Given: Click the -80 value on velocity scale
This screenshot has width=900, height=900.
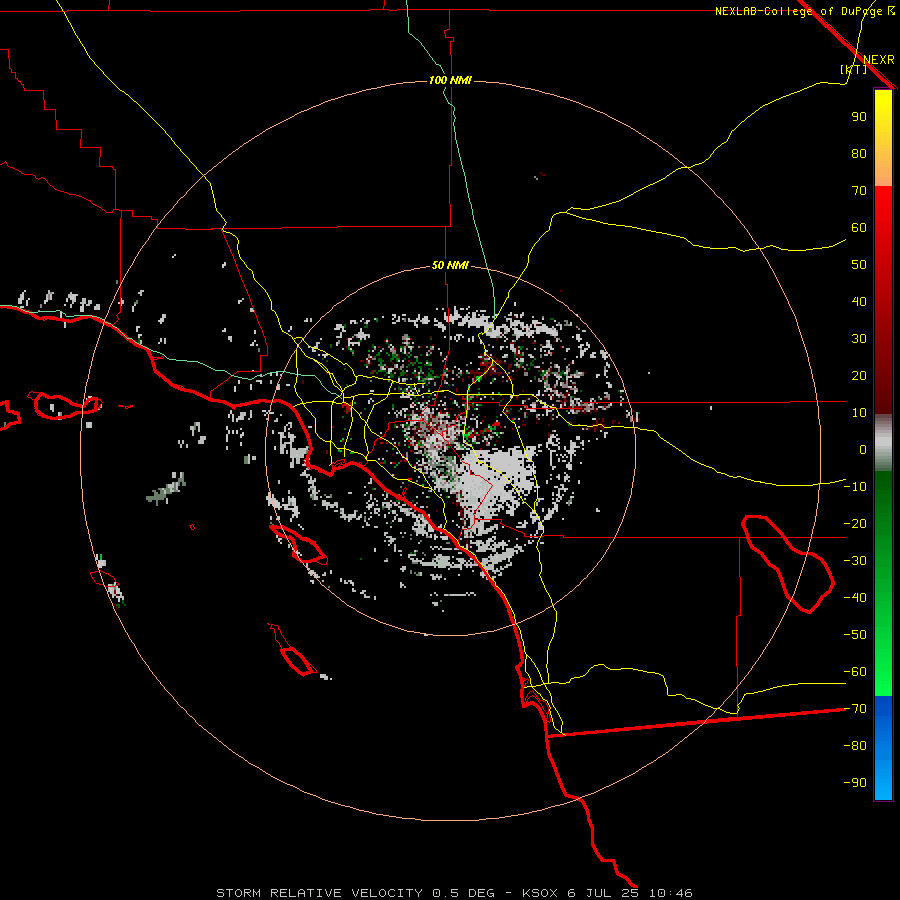Looking at the screenshot, I should pyautogui.click(x=855, y=746).
